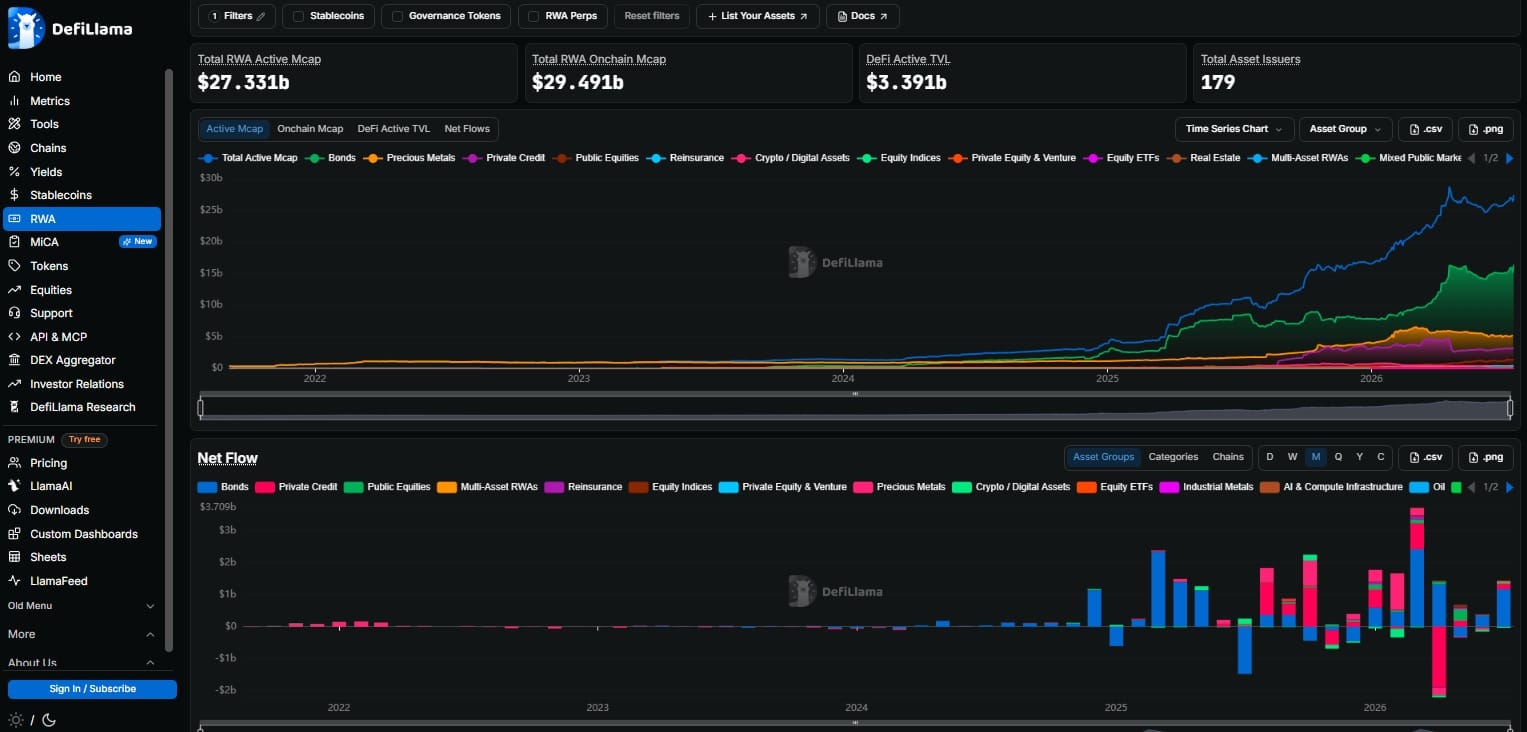This screenshot has width=1527, height=732.
Task: Download Active Mcap chart as .csv
Action: pos(1425,129)
